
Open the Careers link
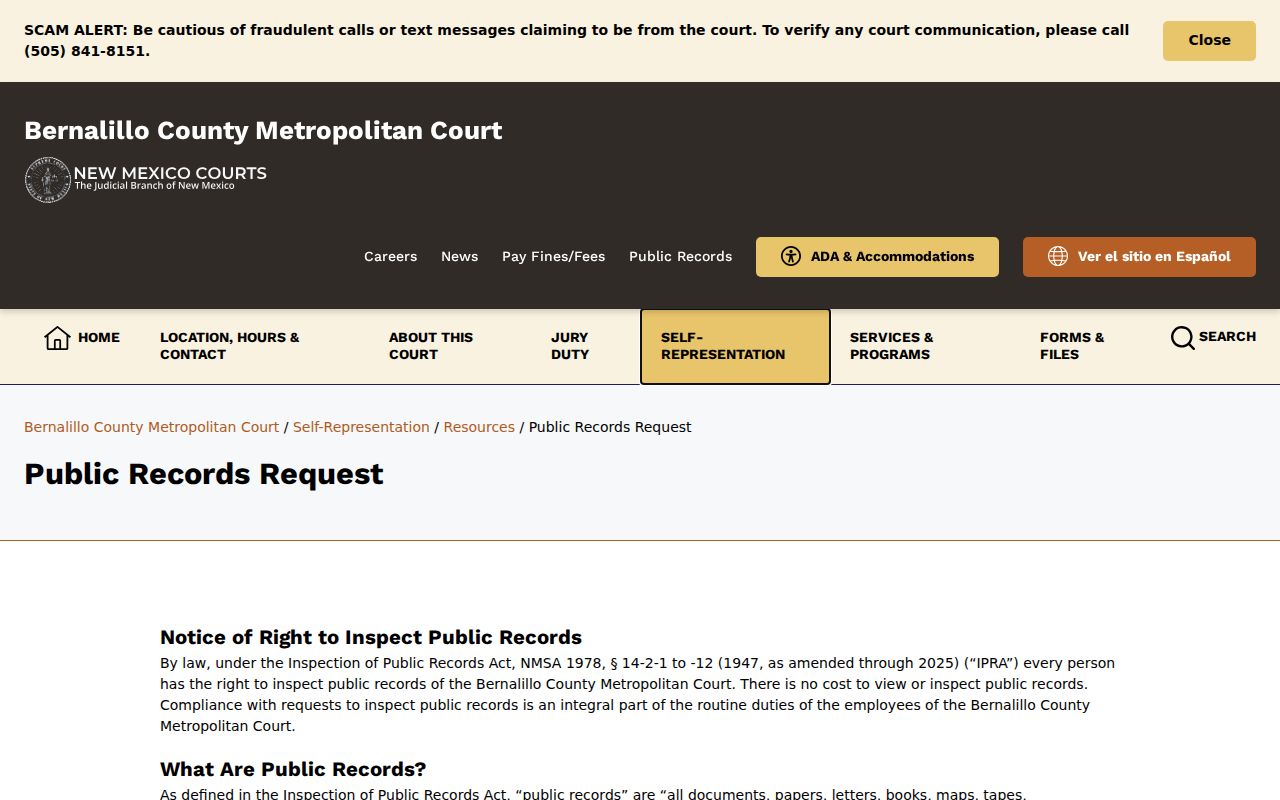(x=390, y=257)
